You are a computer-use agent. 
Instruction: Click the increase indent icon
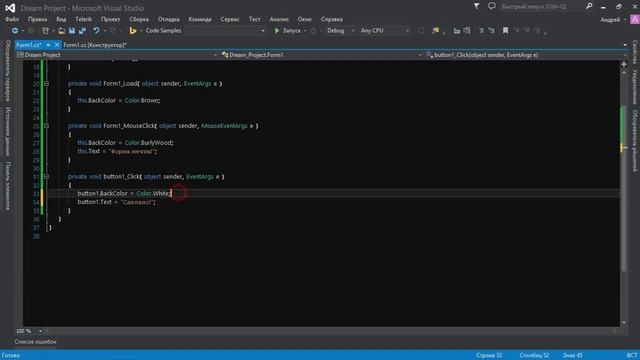[x=467, y=31]
